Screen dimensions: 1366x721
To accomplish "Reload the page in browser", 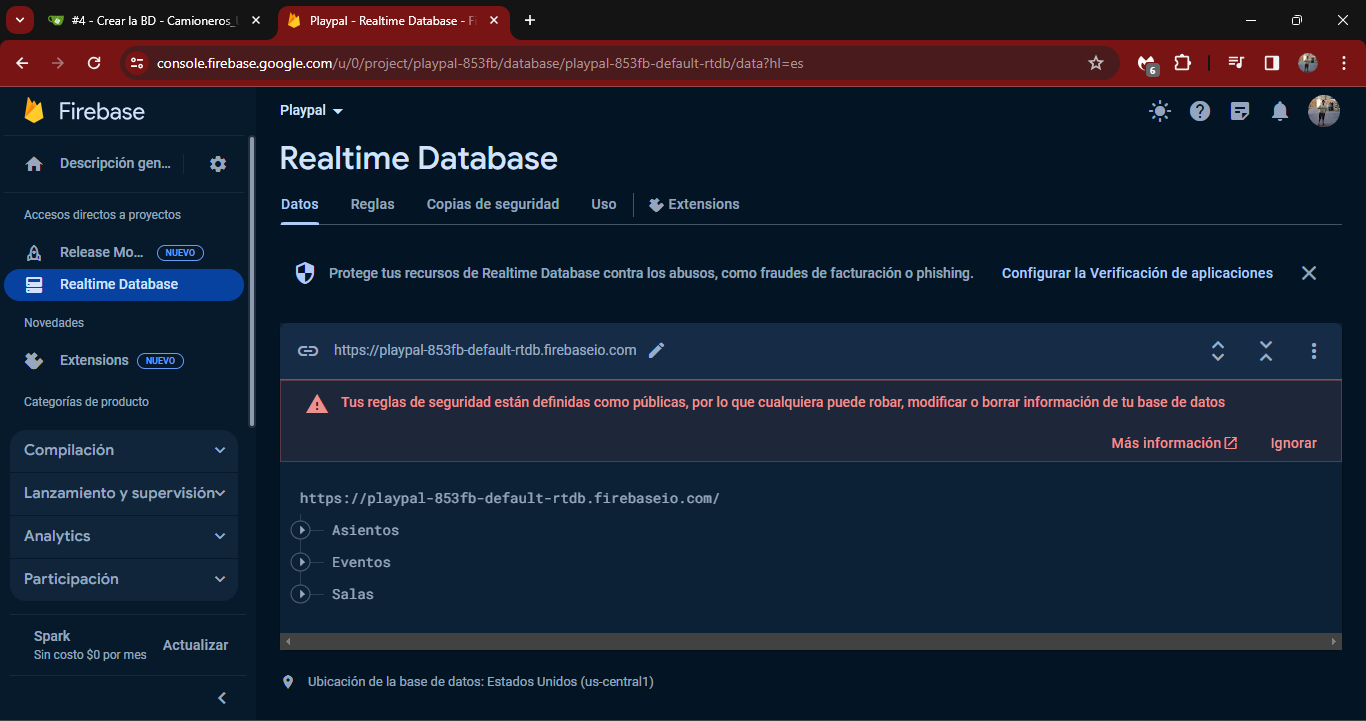I will coord(94,63).
